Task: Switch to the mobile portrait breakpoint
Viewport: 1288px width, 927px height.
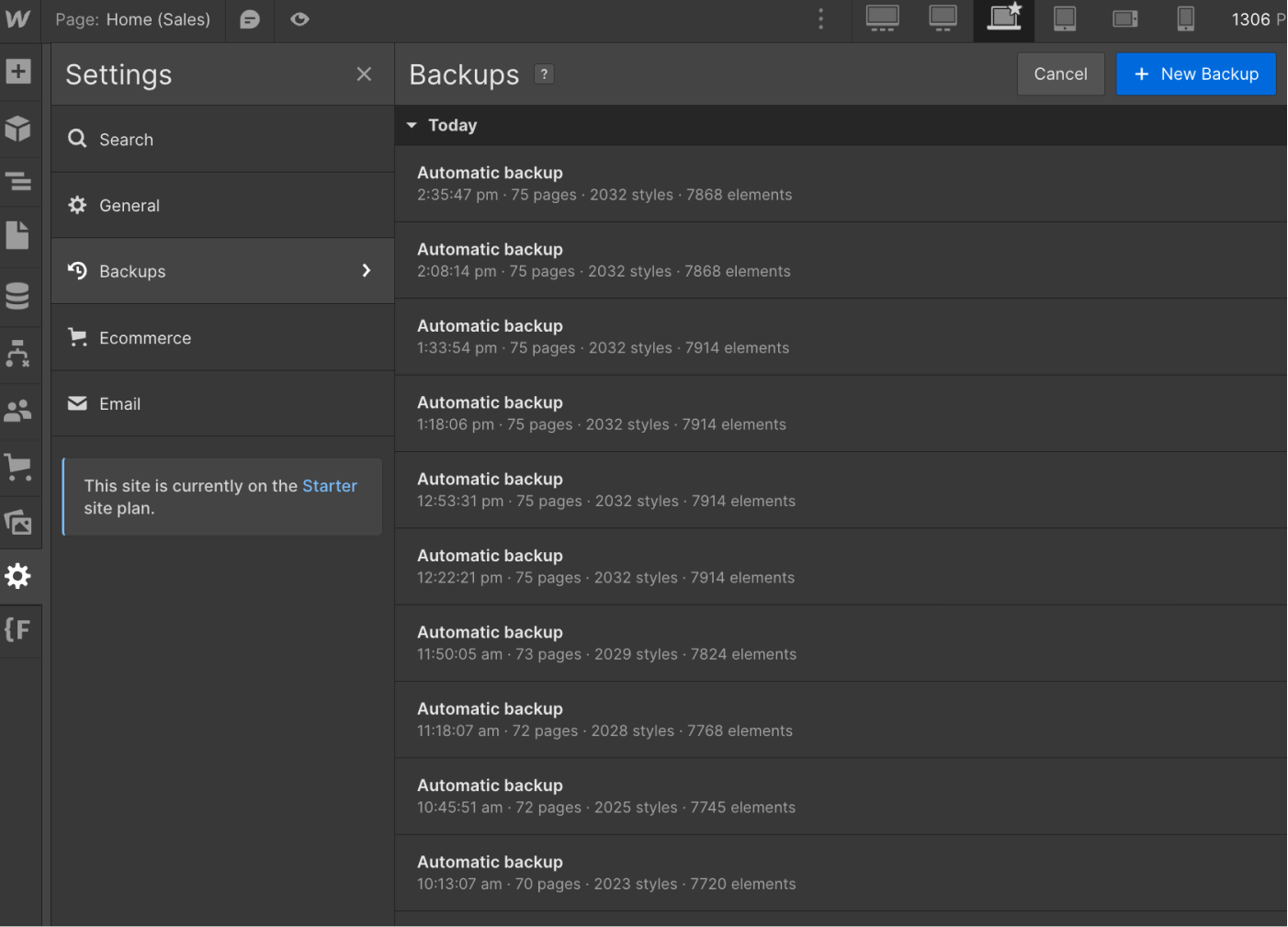Action: pyautogui.click(x=1185, y=19)
